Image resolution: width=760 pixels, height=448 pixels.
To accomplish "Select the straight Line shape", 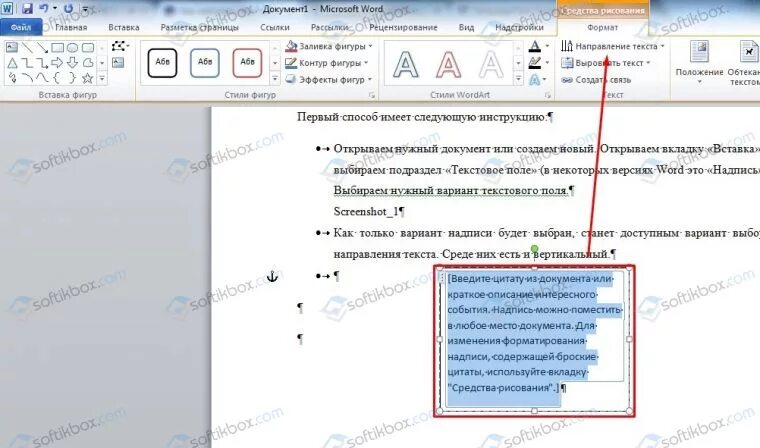I will [x=28, y=48].
